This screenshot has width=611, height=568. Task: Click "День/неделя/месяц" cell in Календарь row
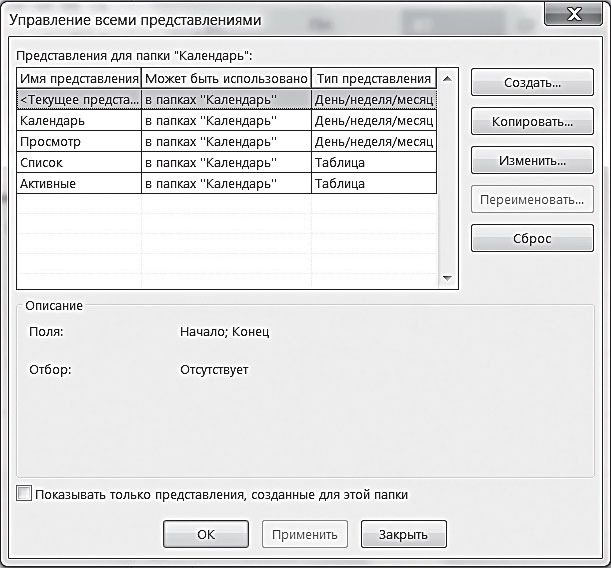tap(374, 120)
